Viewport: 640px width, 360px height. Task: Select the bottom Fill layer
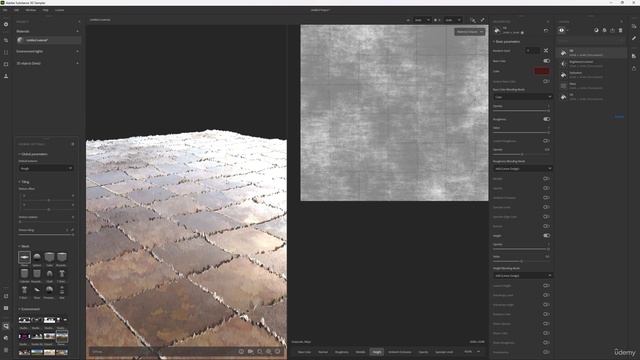[x=592, y=97]
